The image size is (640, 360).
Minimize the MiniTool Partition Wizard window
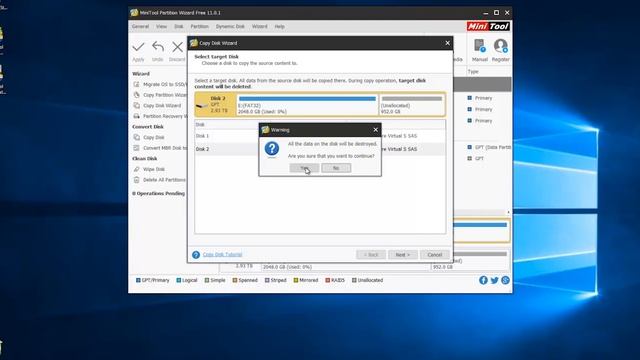(x=485, y=13)
